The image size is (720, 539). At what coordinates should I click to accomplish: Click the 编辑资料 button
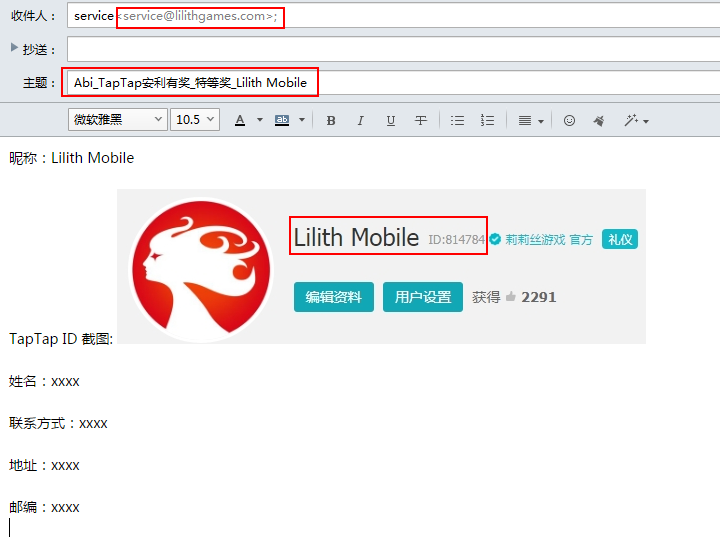tap(334, 297)
